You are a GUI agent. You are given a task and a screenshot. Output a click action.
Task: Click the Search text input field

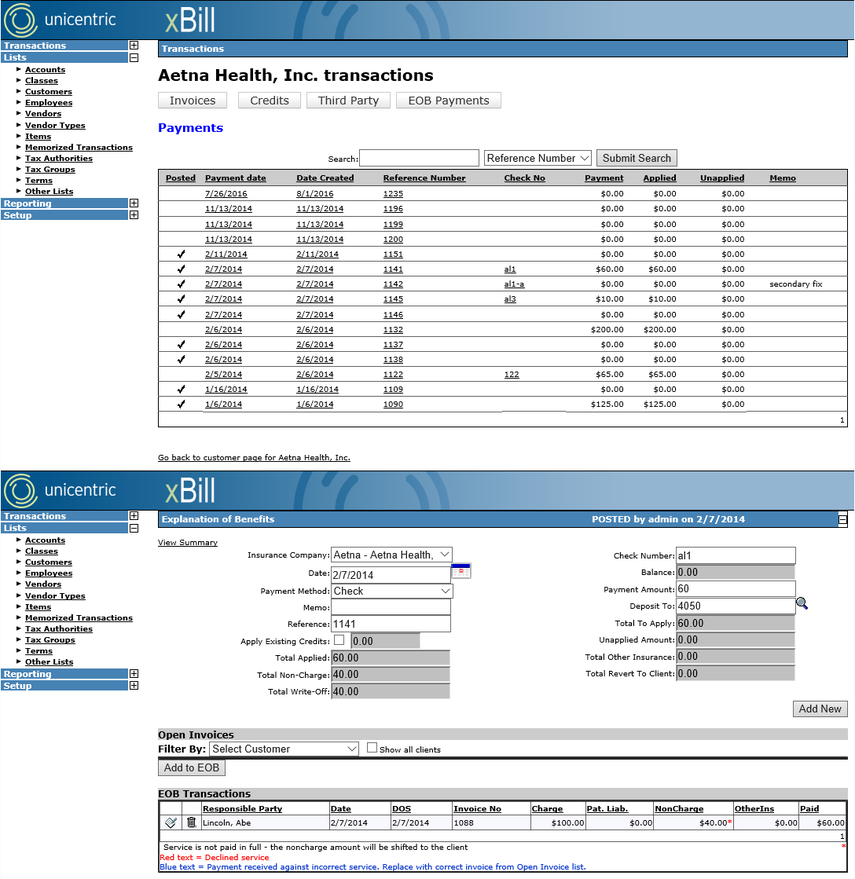pyautogui.click(x=419, y=158)
